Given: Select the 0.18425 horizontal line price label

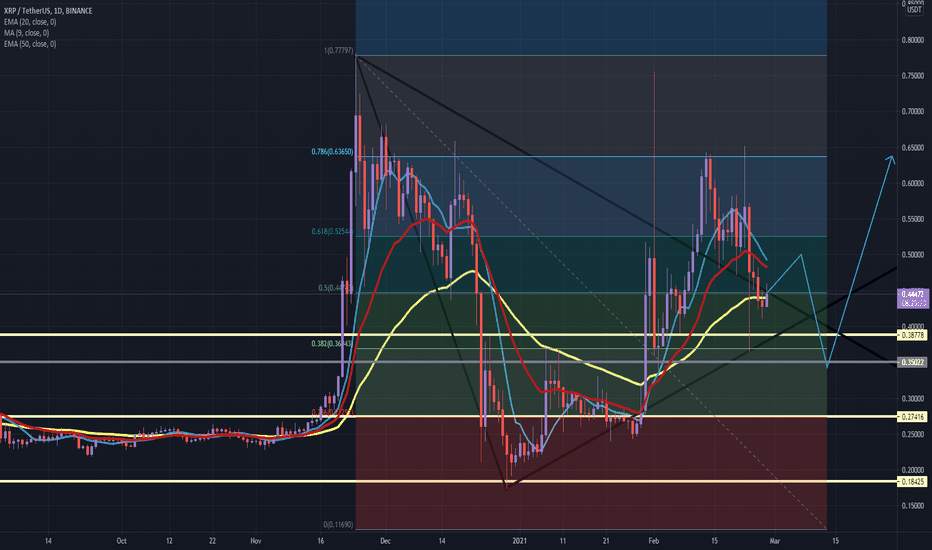Looking at the screenshot, I should 912,482.
